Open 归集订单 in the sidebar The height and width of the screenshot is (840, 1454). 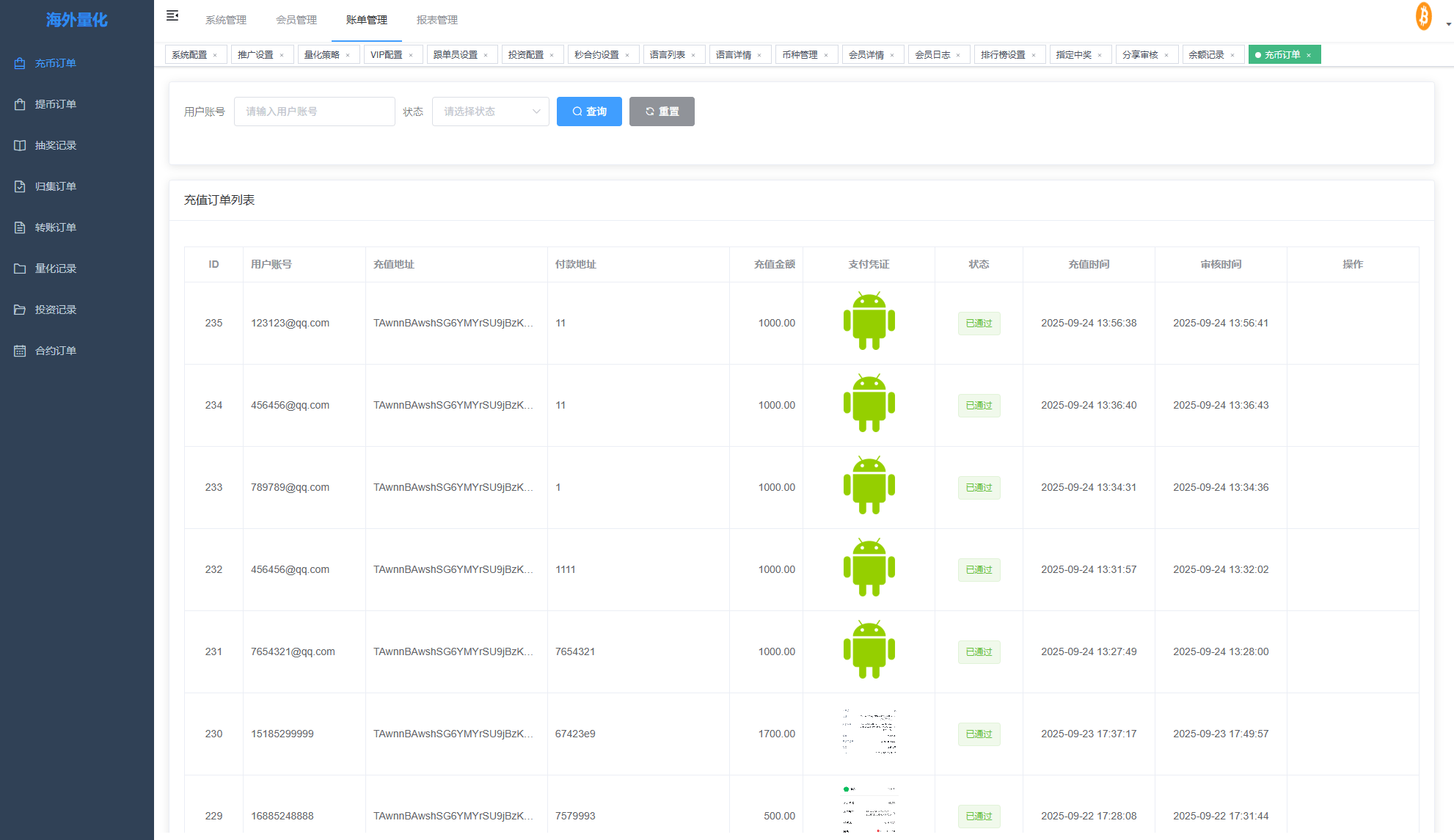click(x=55, y=186)
